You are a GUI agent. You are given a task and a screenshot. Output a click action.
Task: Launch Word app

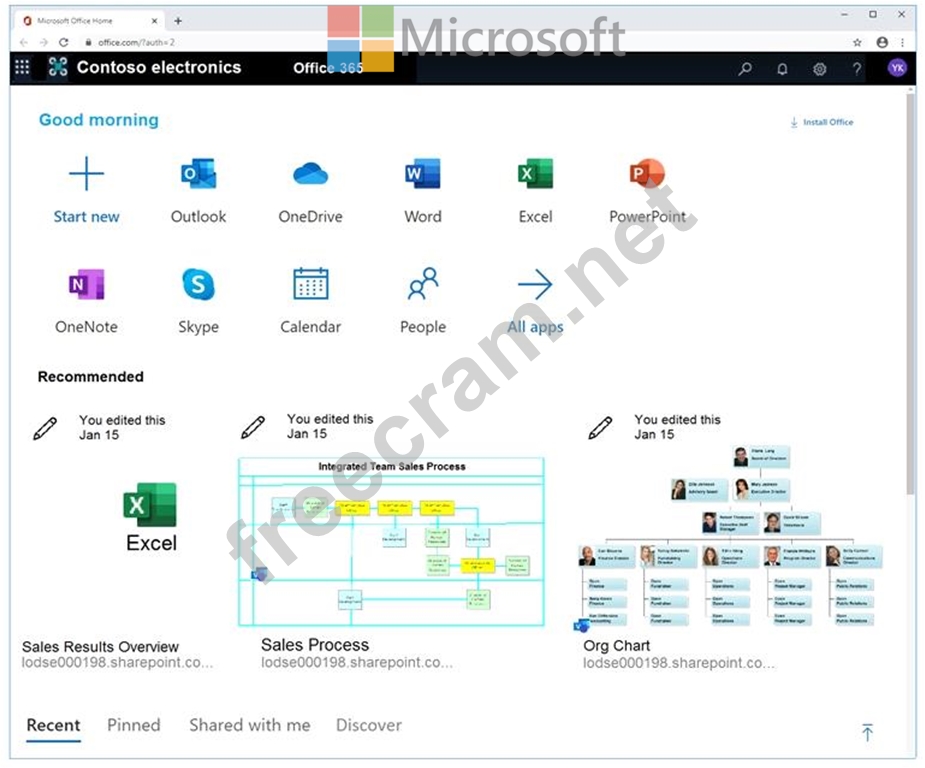coord(422,173)
